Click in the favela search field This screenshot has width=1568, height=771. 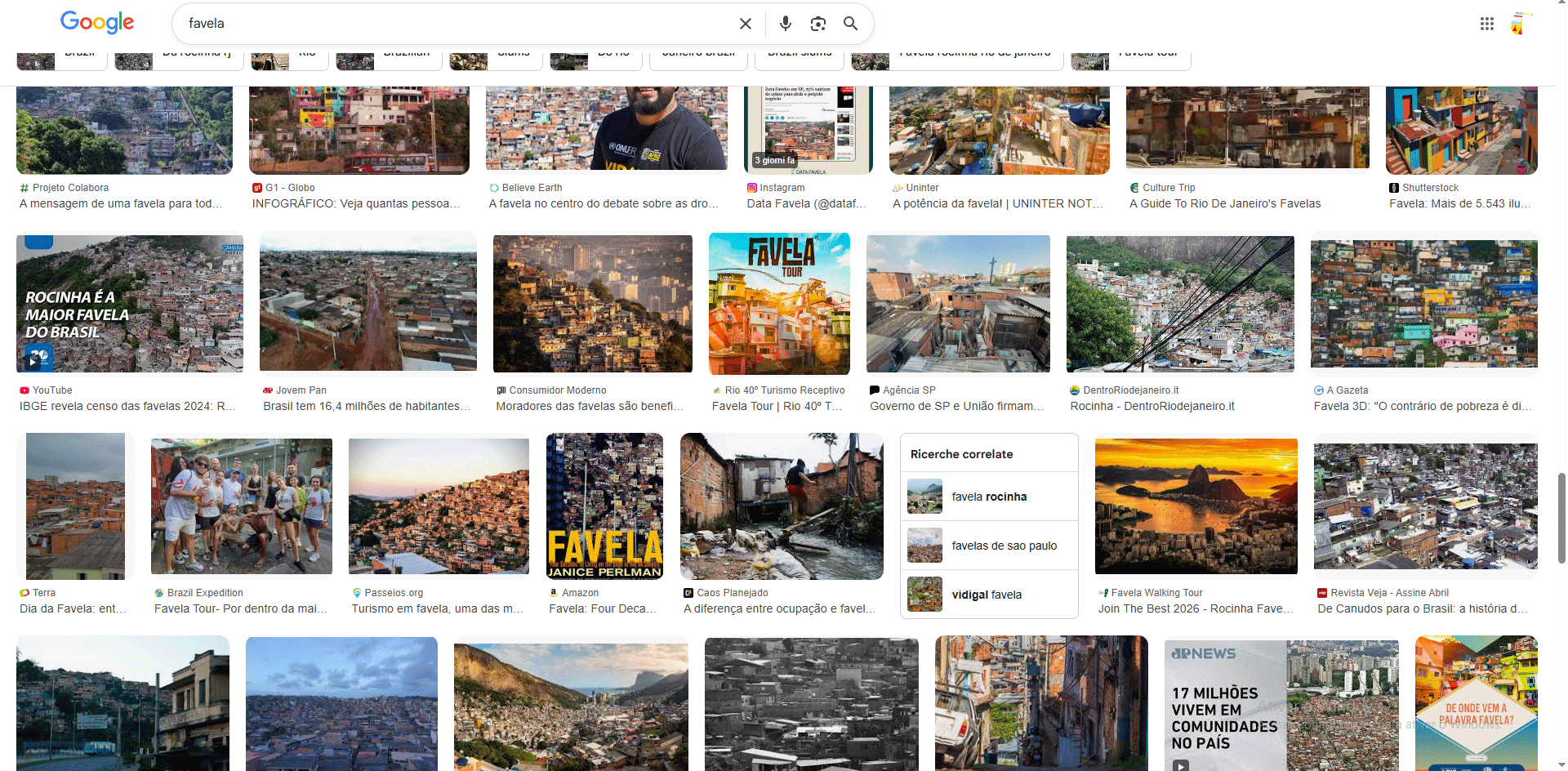click(x=449, y=24)
